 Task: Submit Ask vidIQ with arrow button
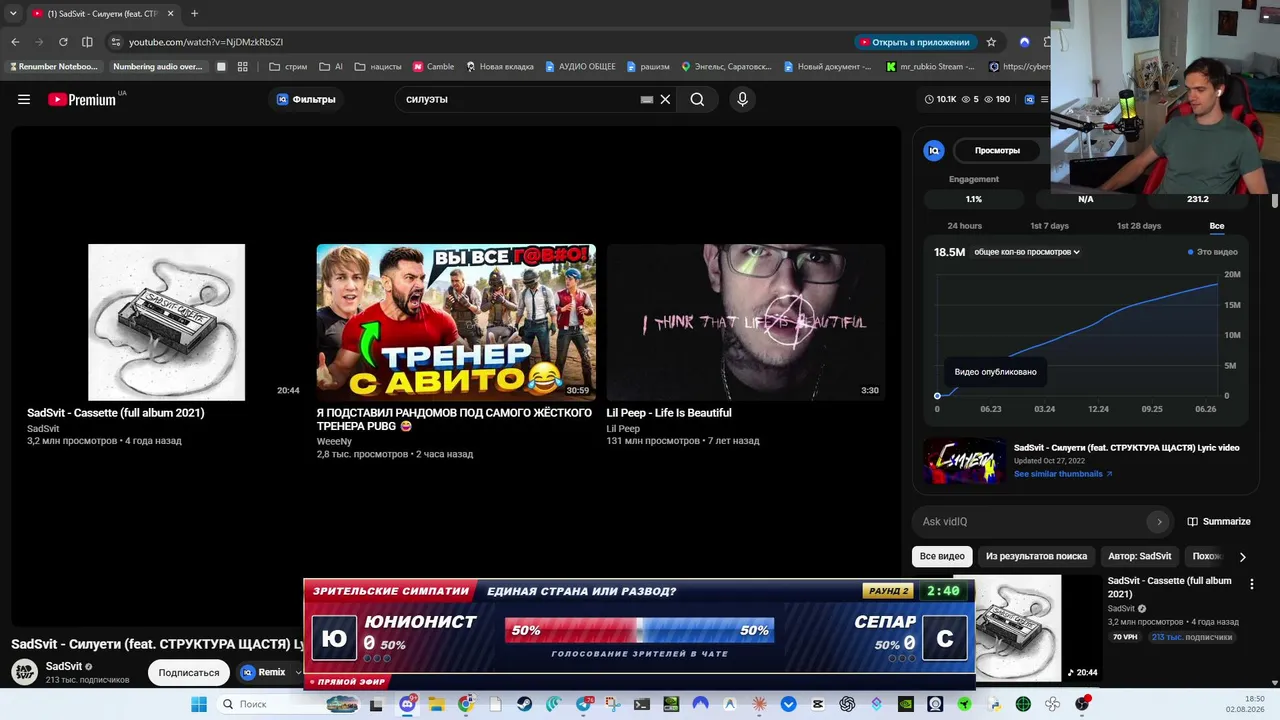(1159, 521)
